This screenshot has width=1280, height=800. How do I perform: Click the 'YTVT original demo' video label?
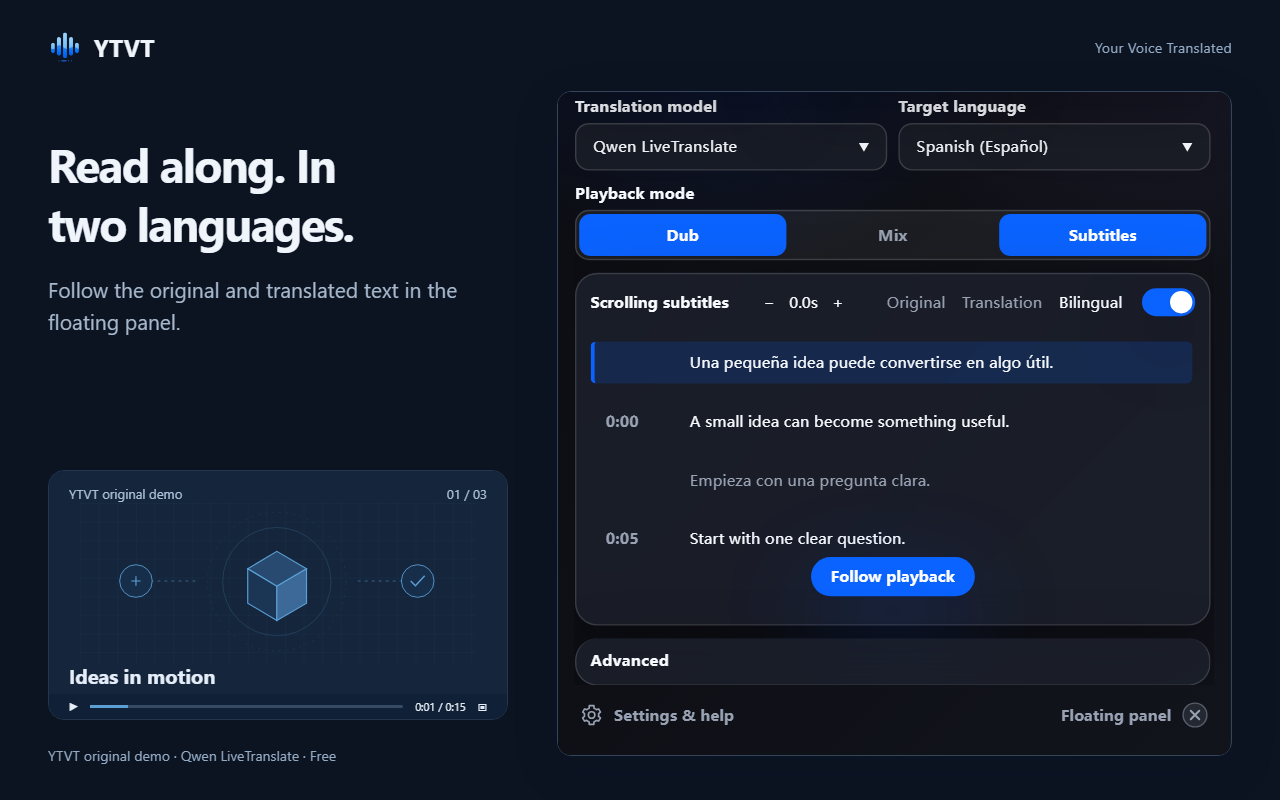coord(126,495)
